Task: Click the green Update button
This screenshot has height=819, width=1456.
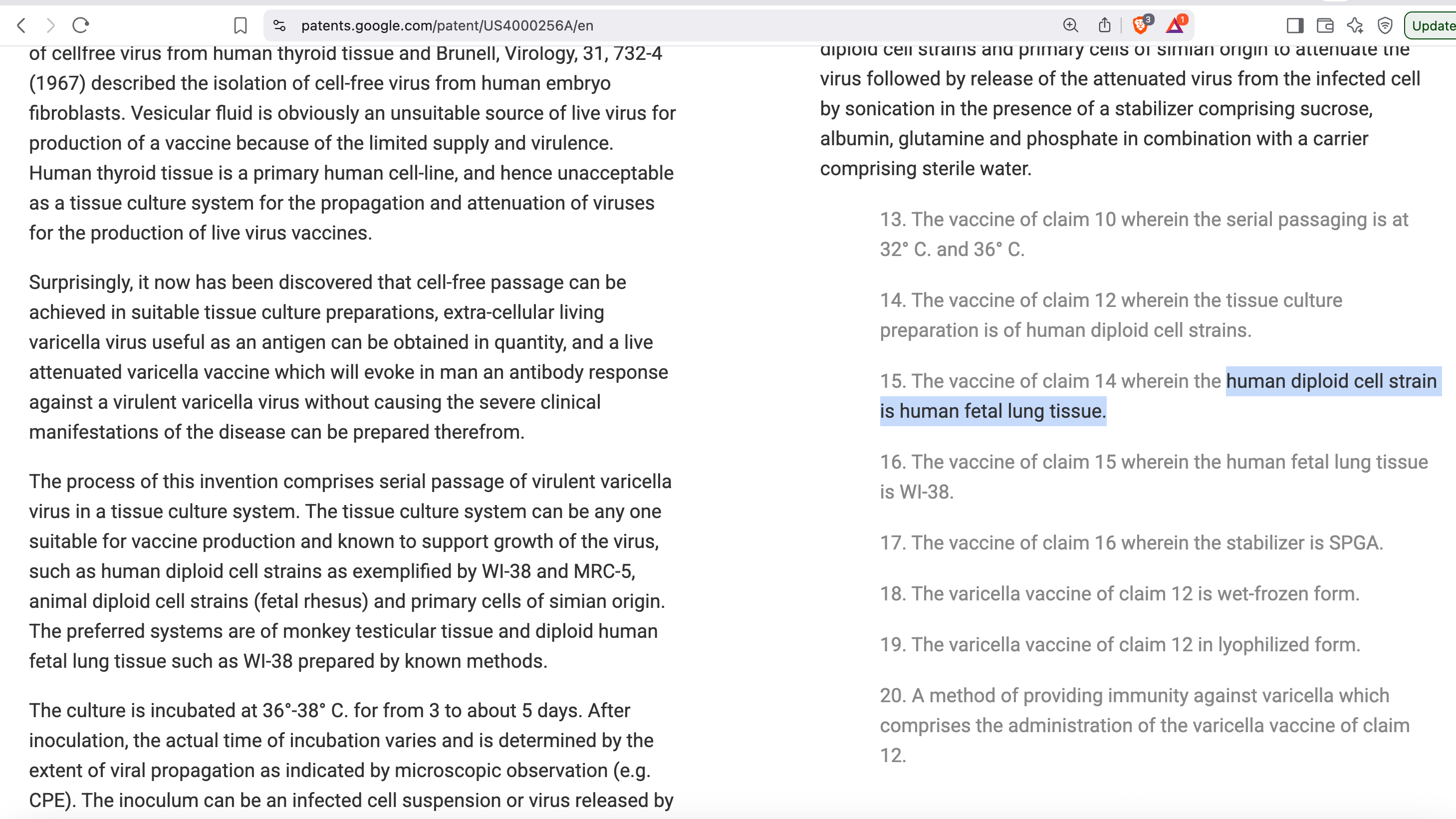Action: coord(1432,25)
